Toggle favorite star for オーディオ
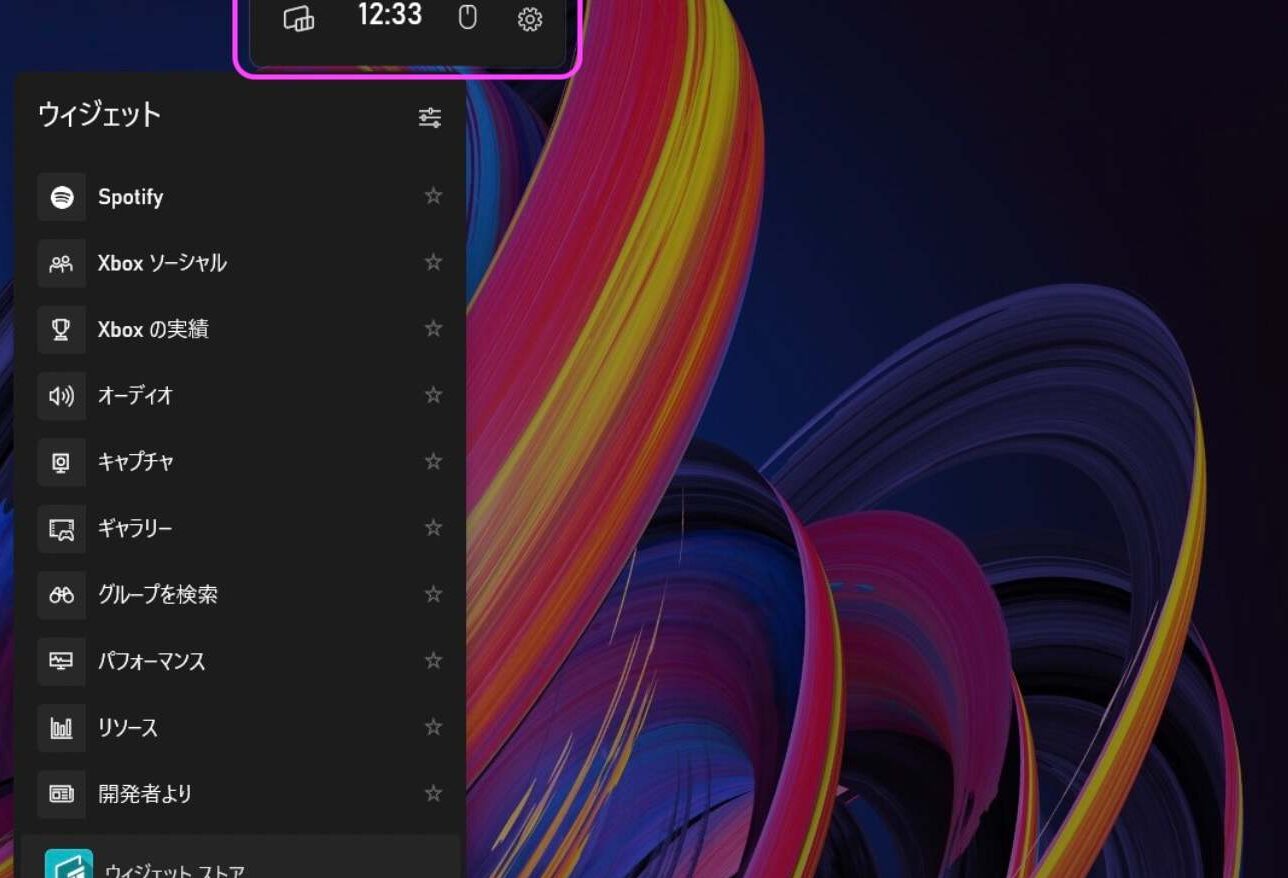Viewport: 1288px width, 878px height. click(x=433, y=395)
